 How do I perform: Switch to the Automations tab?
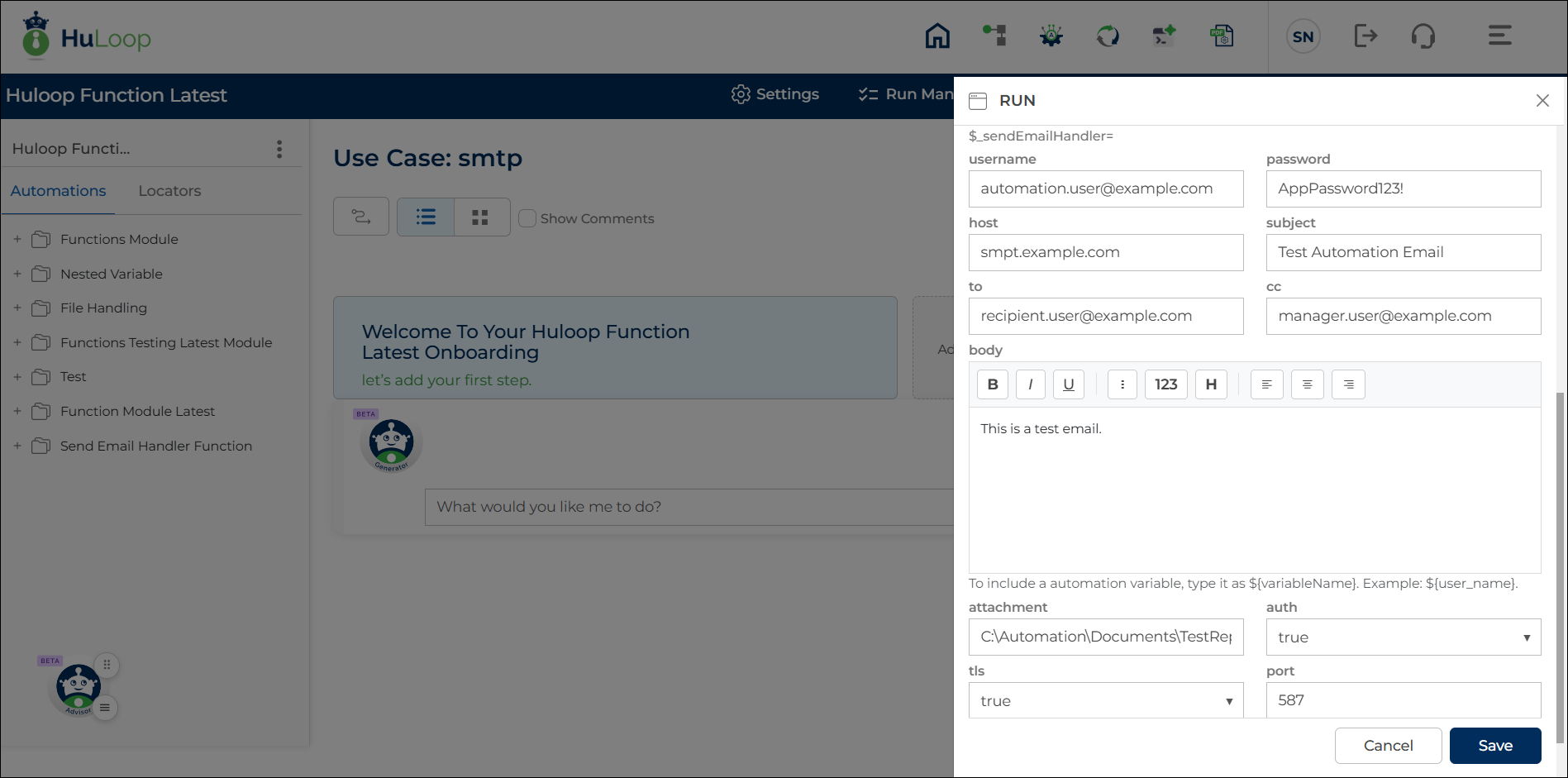[x=58, y=191]
